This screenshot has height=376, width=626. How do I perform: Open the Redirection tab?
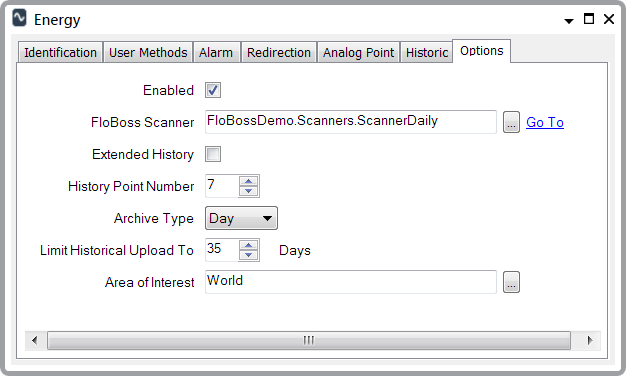279,53
